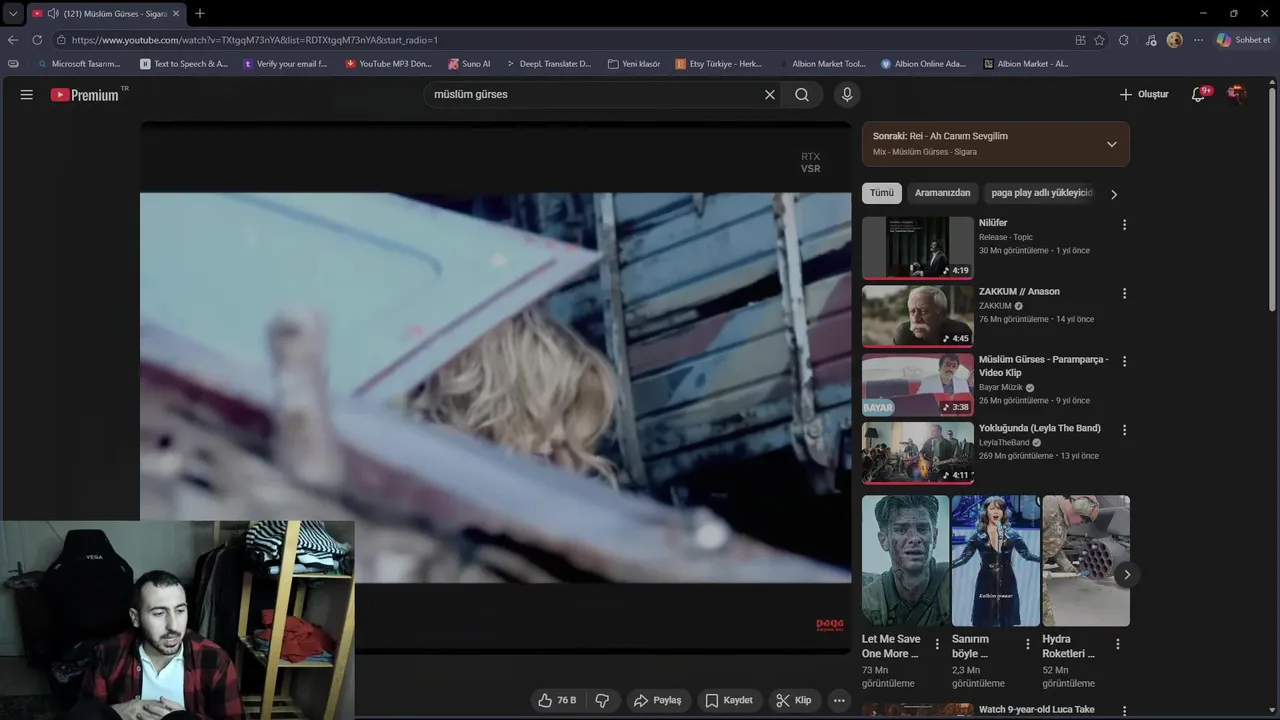Dislike the video with thumbs down
This screenshot has width=1280, height=720.
602,700
